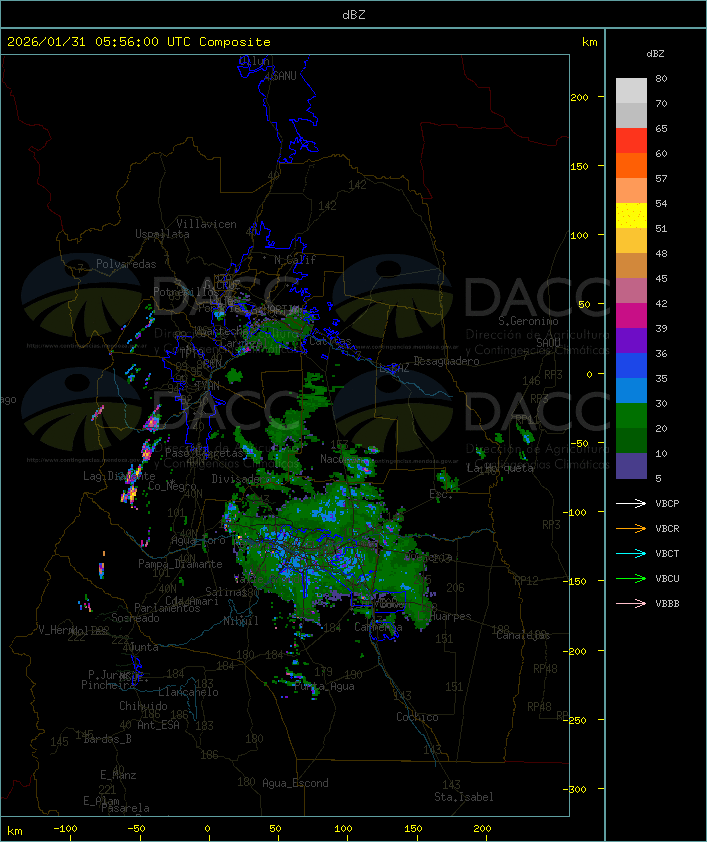The width and height of the screenshot is (707, 842).
Task: Click the Cochico place label
Action: (417, 717)
